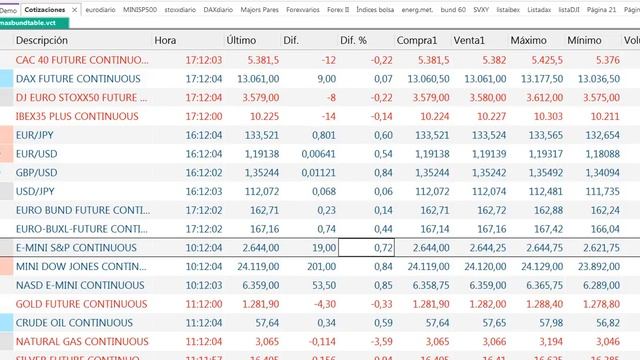Select the DJ EURO STOXX50 FUTURE row
This screenshot has height=360, width=640.
pyautogui.click(x=320, y=98)
